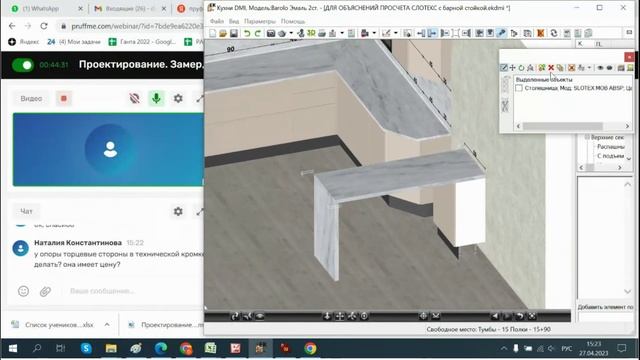
Task: Click the fit-to-screen icon at the viewport bar end
Action: tap(532, 316)
